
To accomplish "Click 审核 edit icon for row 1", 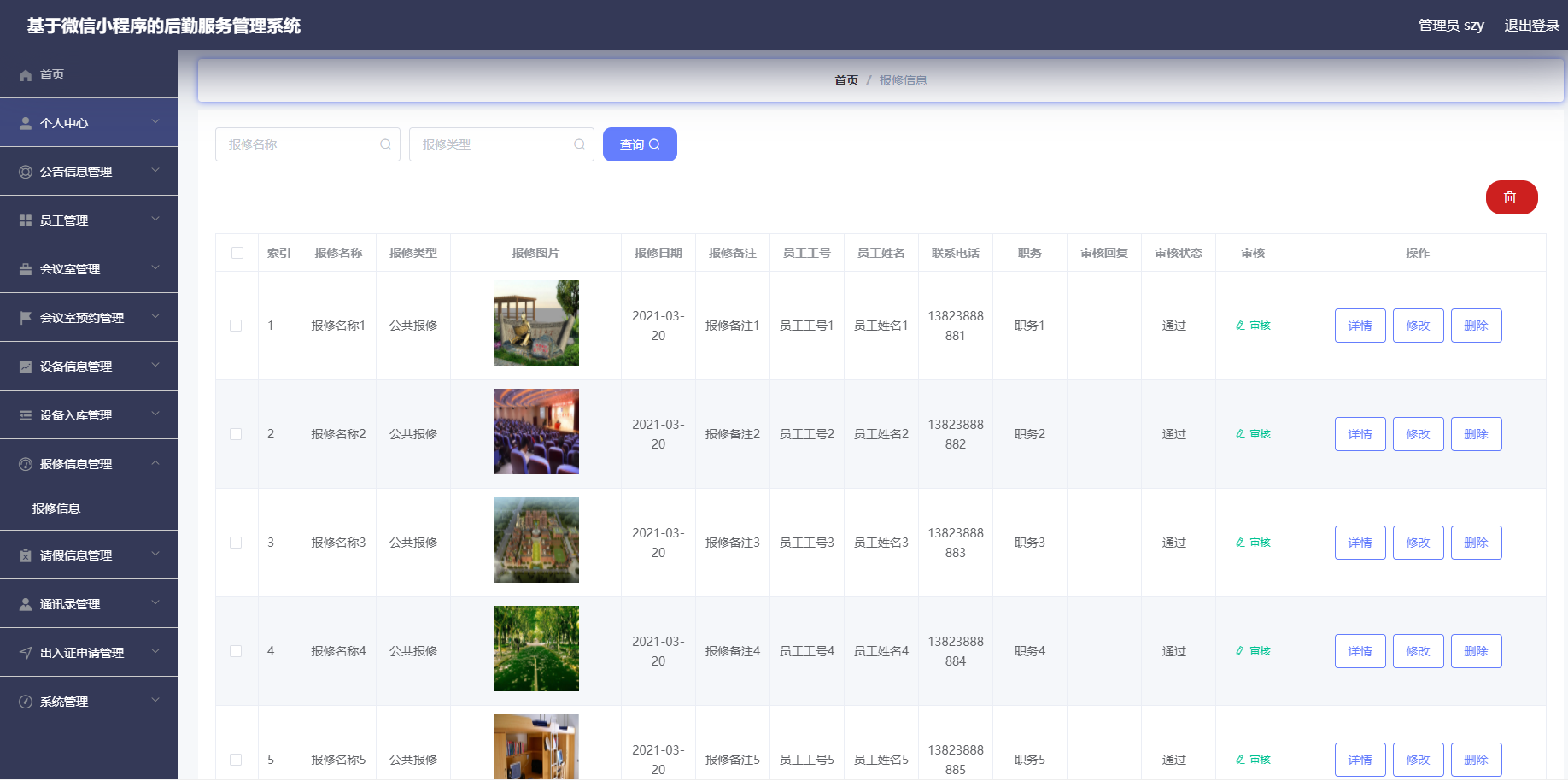I will click(1240, 326).
